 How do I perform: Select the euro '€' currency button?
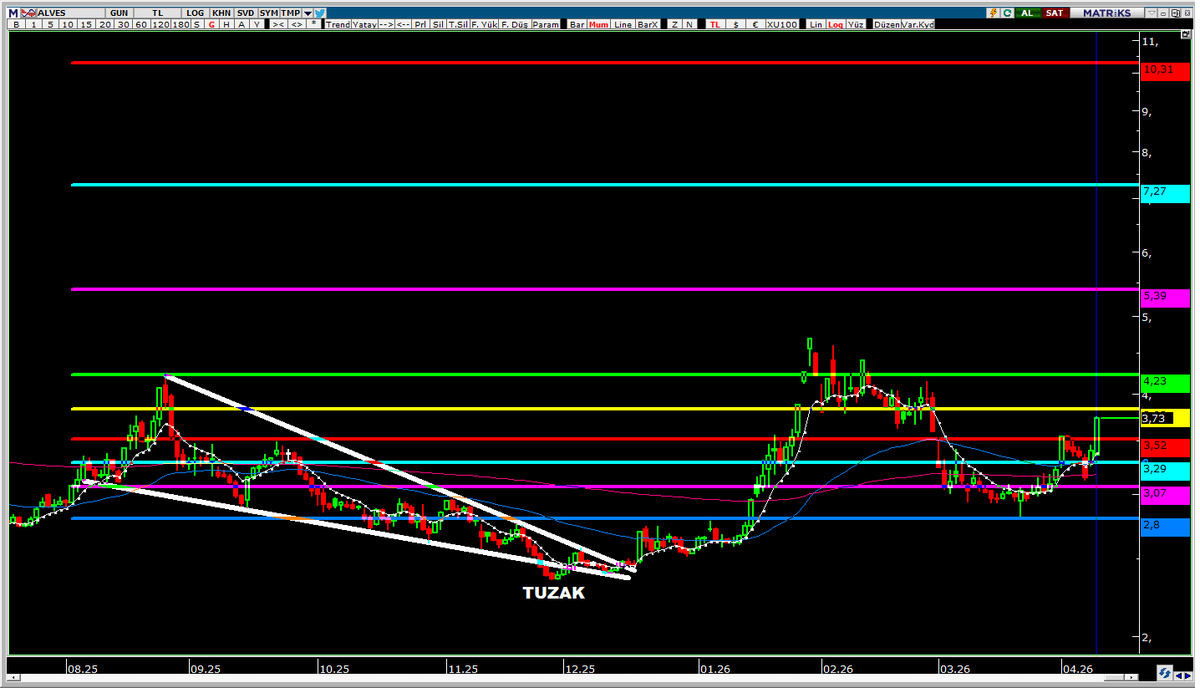[756, 24]
